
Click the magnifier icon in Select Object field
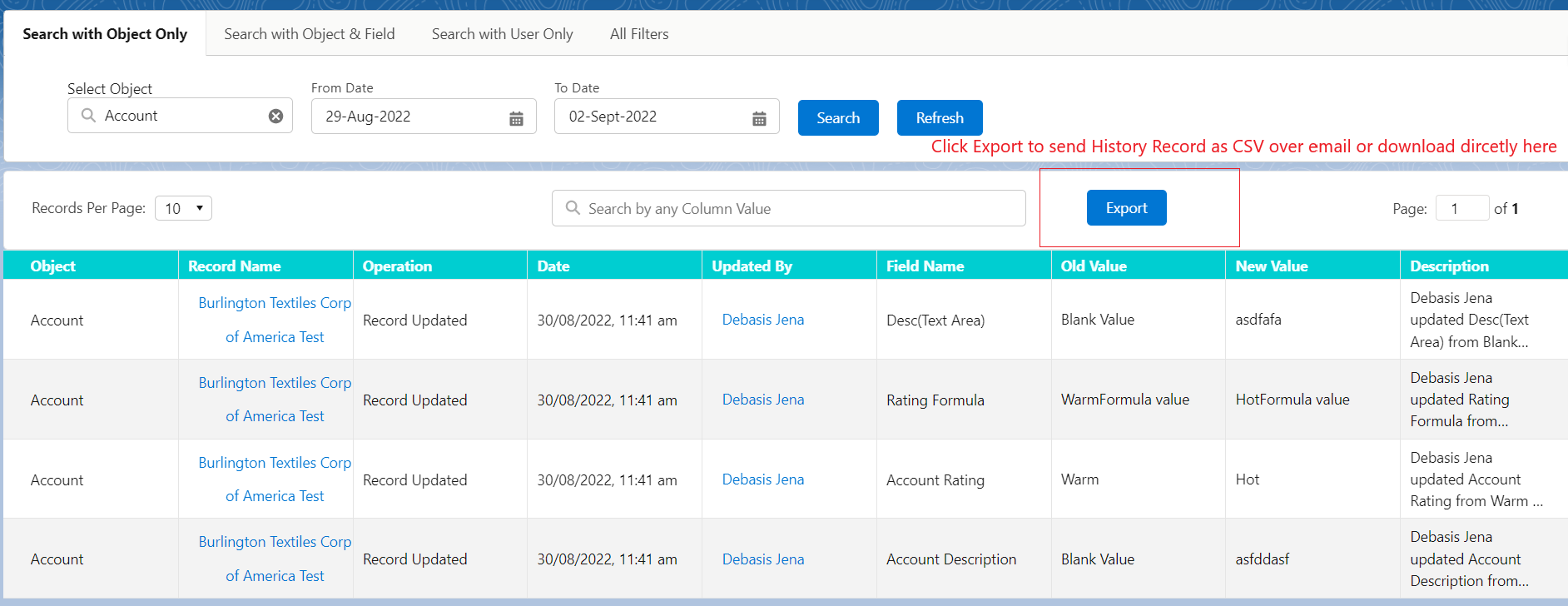click(88, 116)
